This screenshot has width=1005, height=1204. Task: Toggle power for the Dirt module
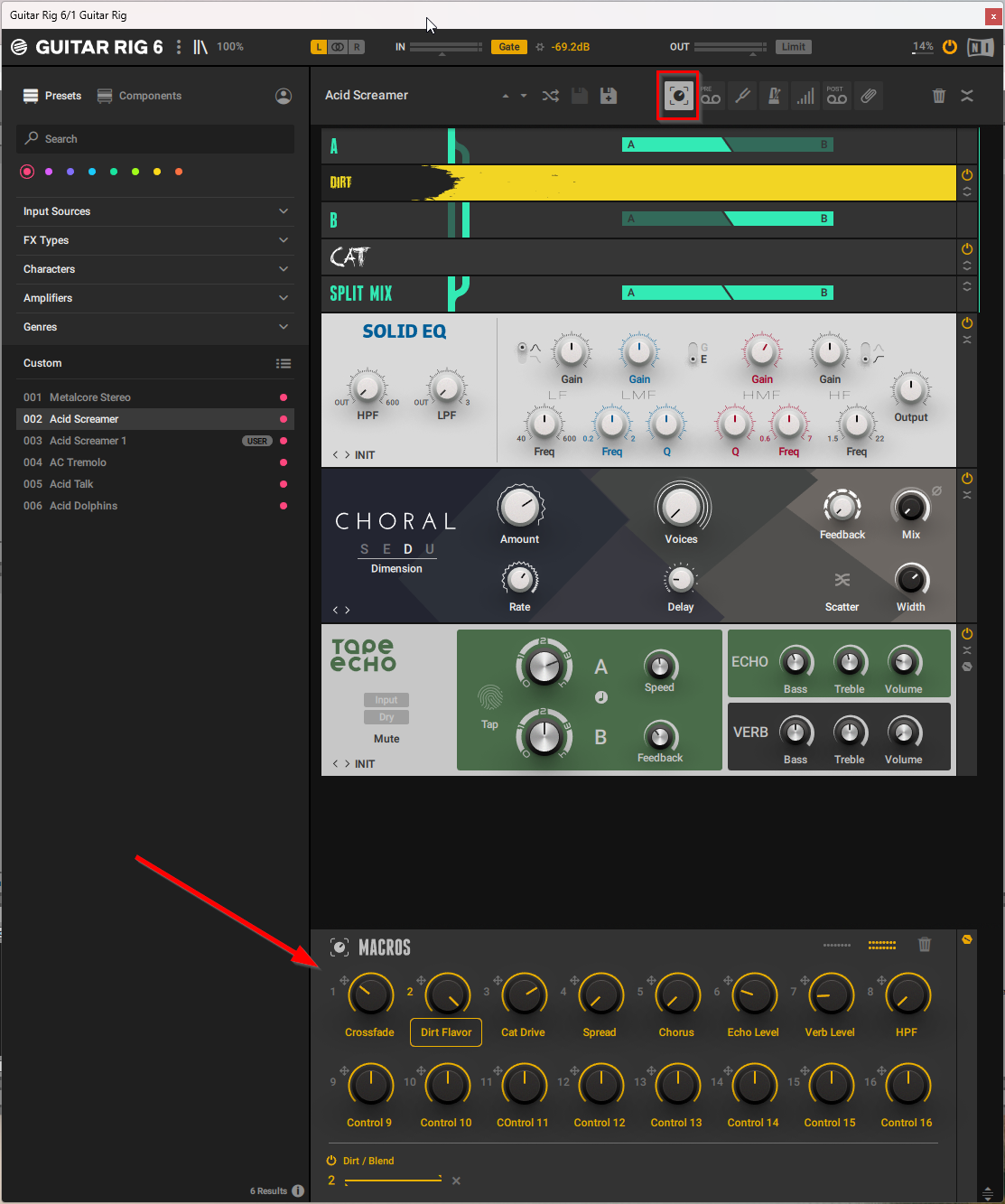click(x=967, y=175)
